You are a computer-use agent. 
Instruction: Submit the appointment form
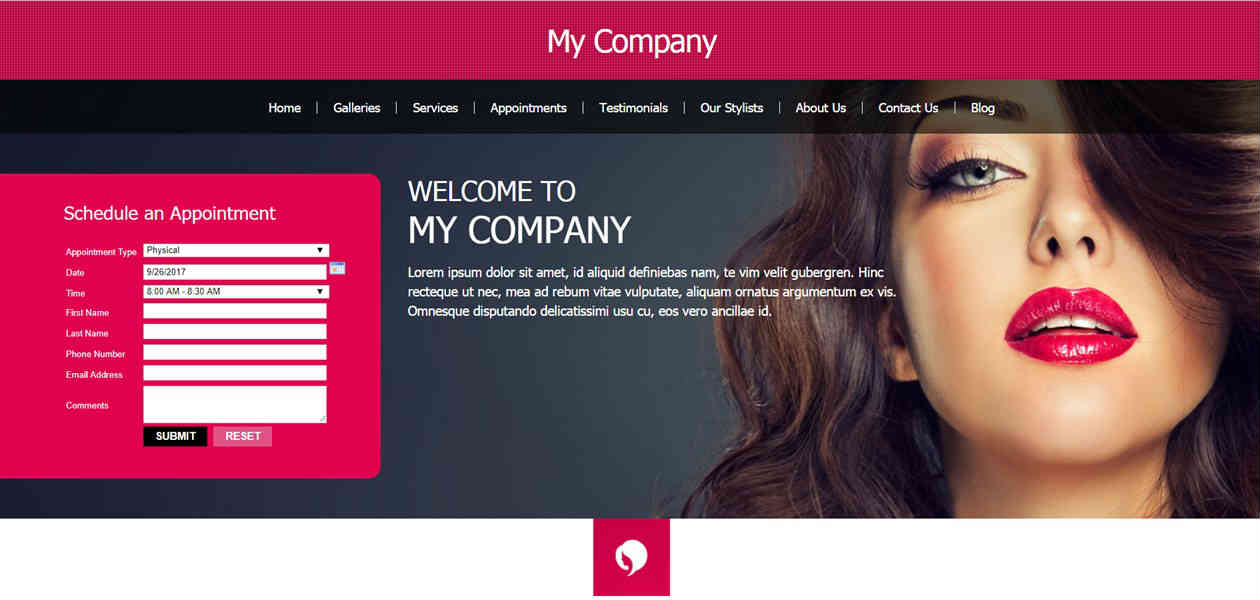(175, 436)
